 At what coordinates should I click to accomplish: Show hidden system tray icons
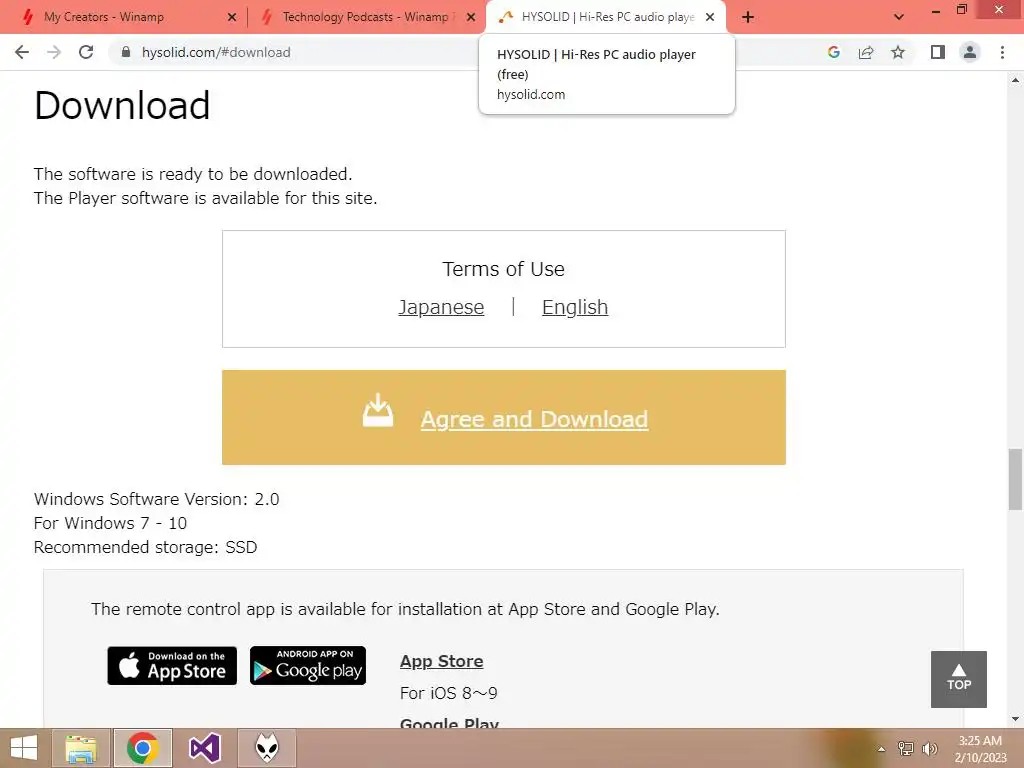click(882, 749)
